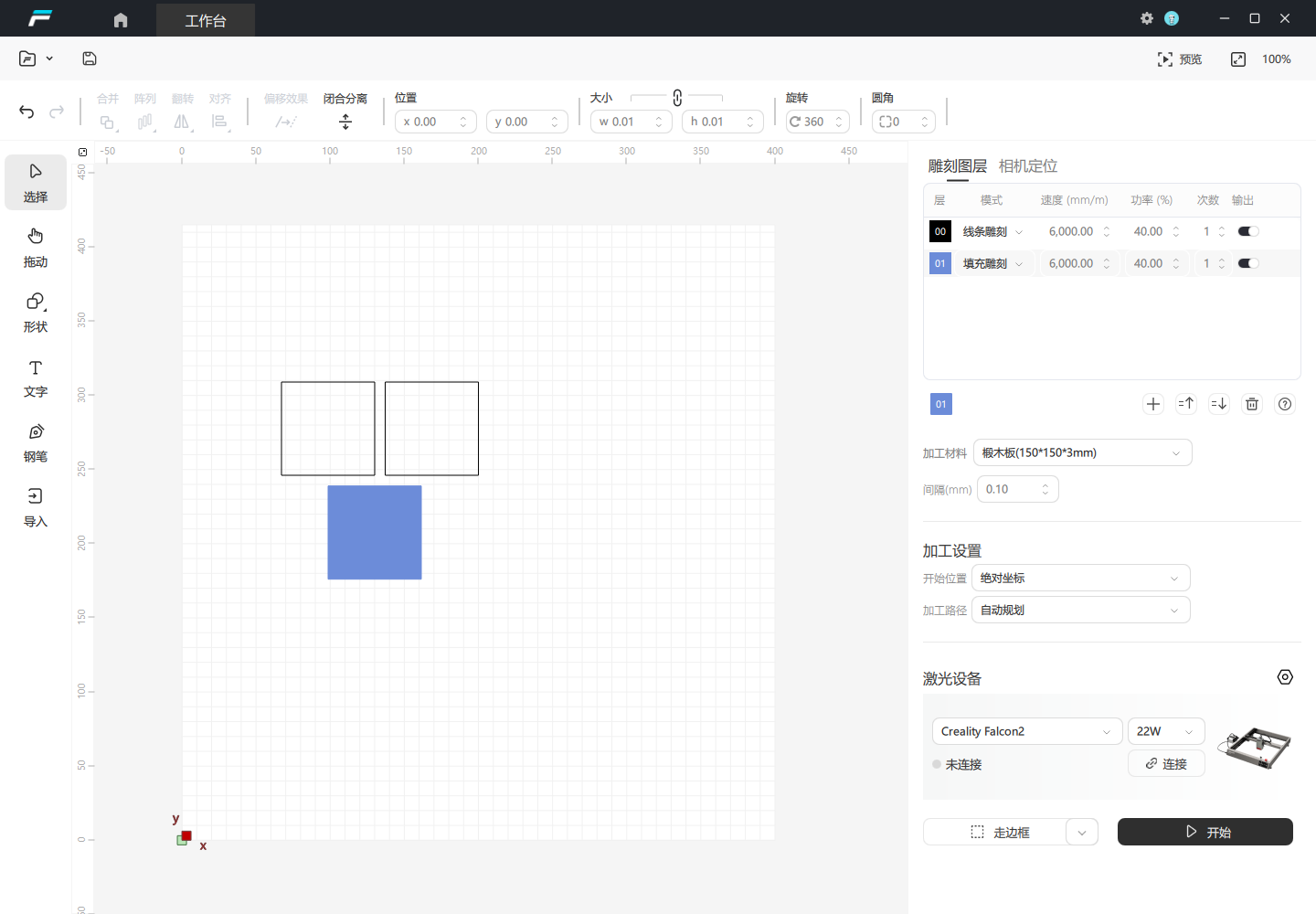Toggle output switch for layer 01
1316x914 pixels.
click(1248, 263)
